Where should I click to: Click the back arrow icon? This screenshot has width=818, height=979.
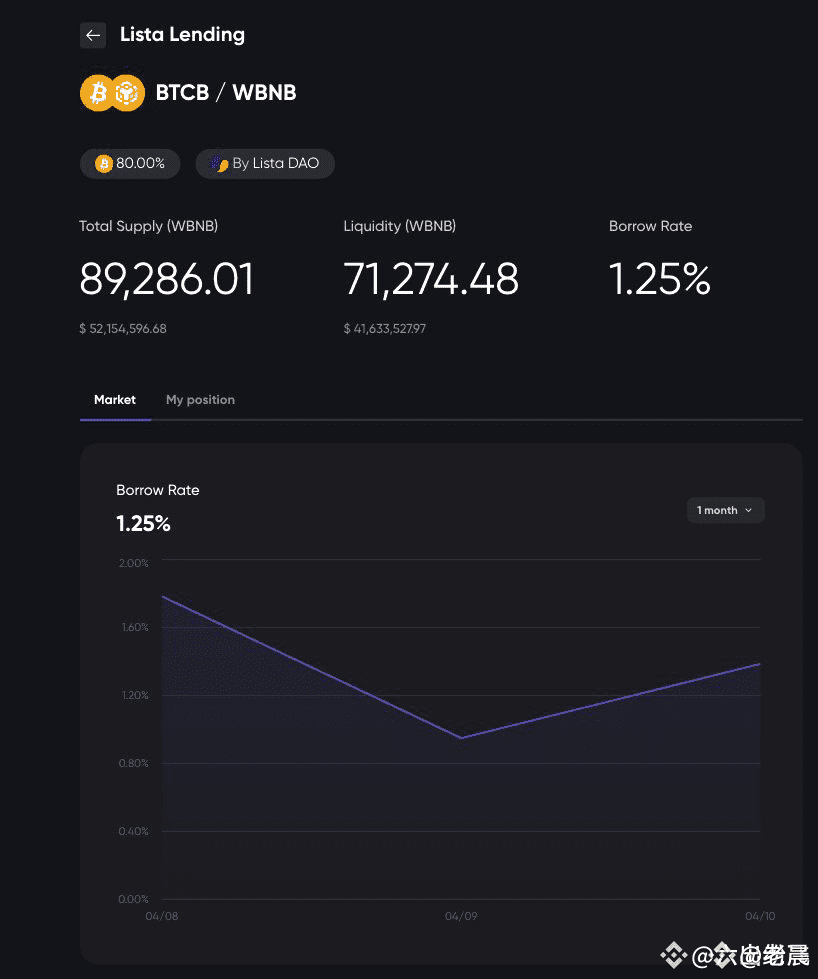[92, 35]
